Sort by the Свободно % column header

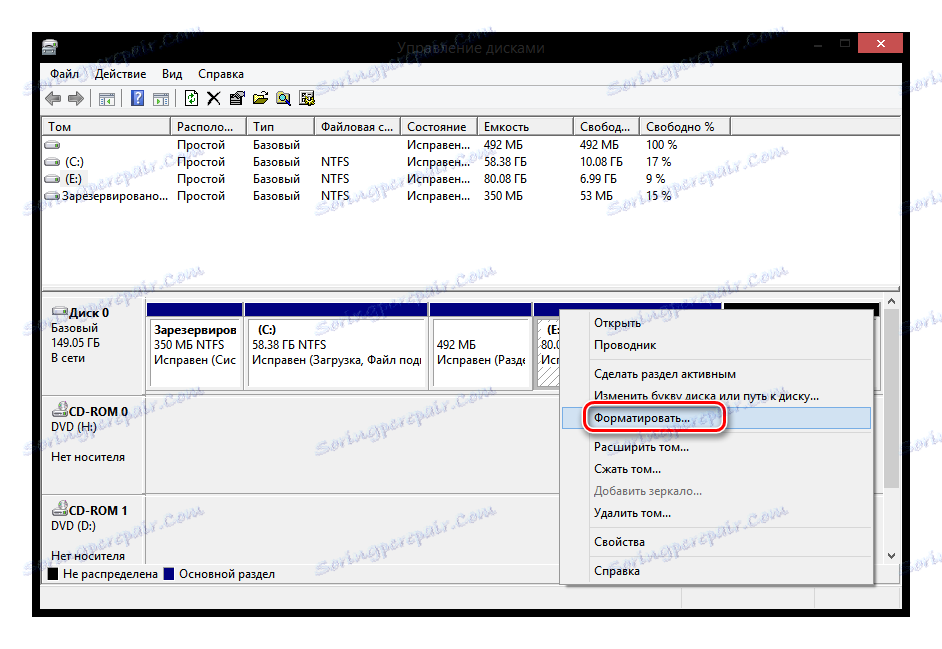[685, 127]
